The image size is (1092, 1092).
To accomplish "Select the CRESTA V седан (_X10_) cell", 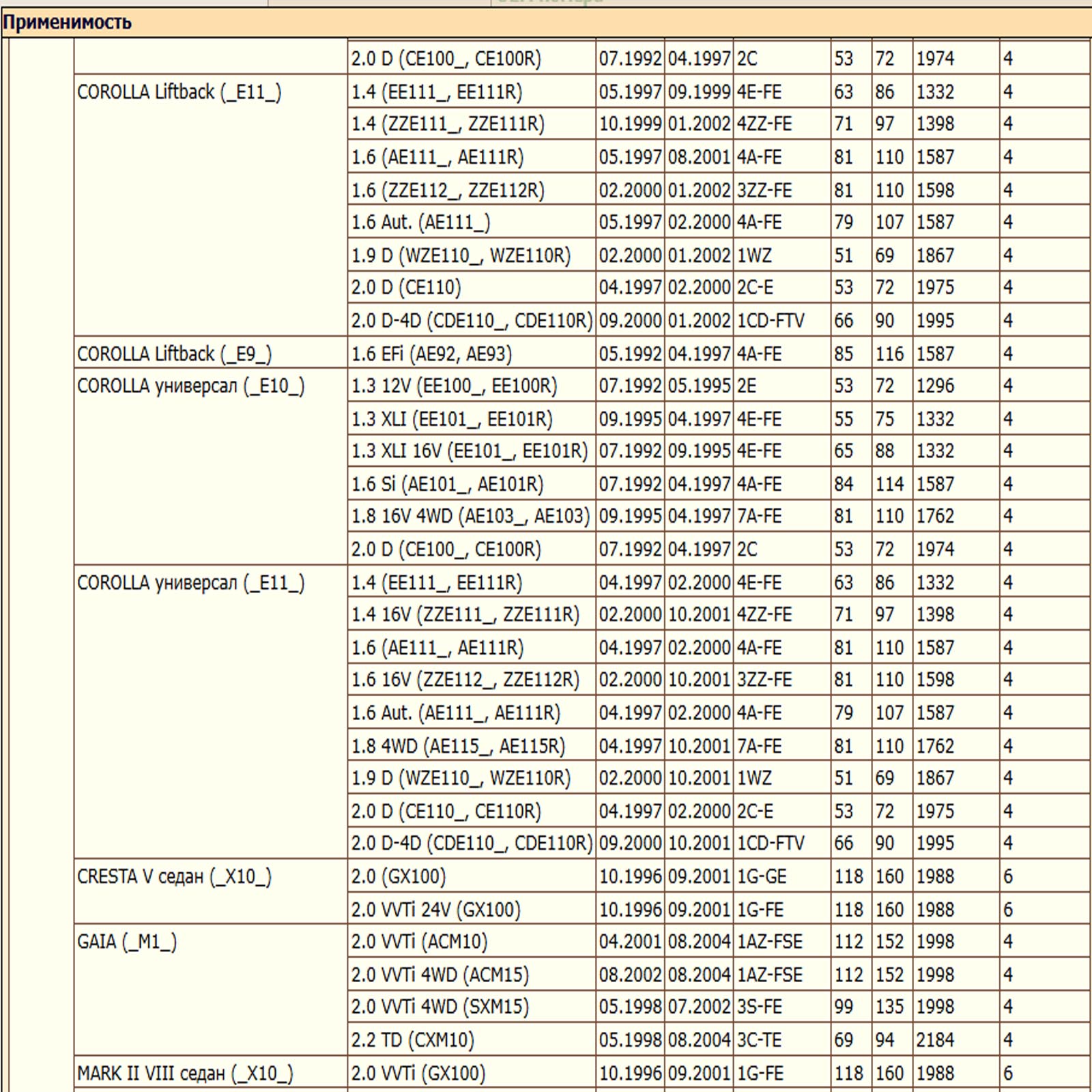I will (x=174, y=876).
